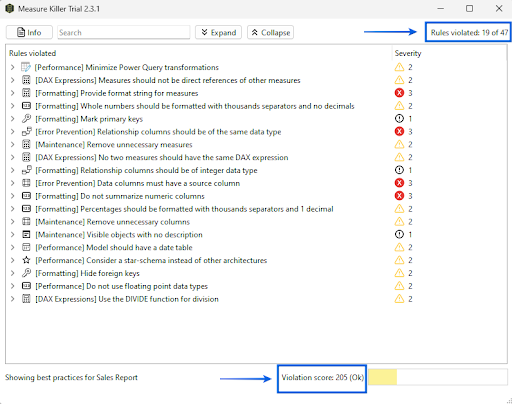Viewport: 512px width, 404px height.
Task: Click the date table icon for Model should have a date table
Action: (x=26, y=247)
